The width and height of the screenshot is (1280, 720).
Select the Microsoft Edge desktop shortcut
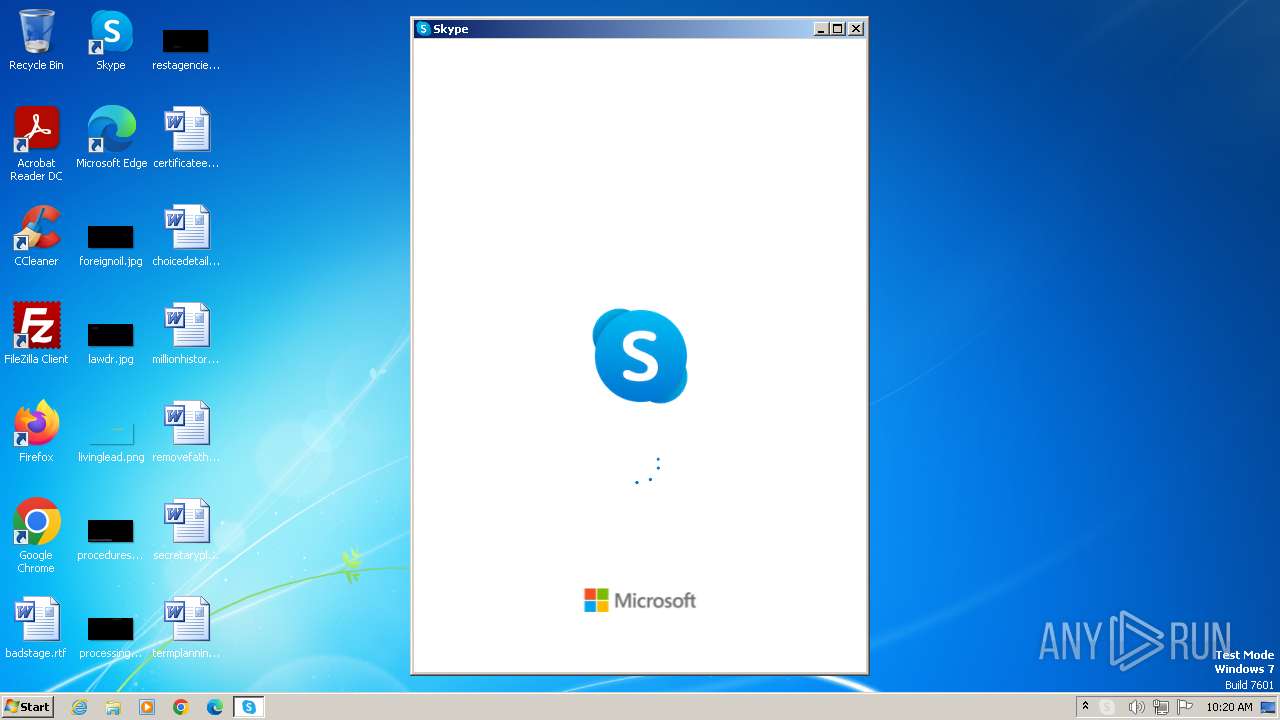click(111, 137)
